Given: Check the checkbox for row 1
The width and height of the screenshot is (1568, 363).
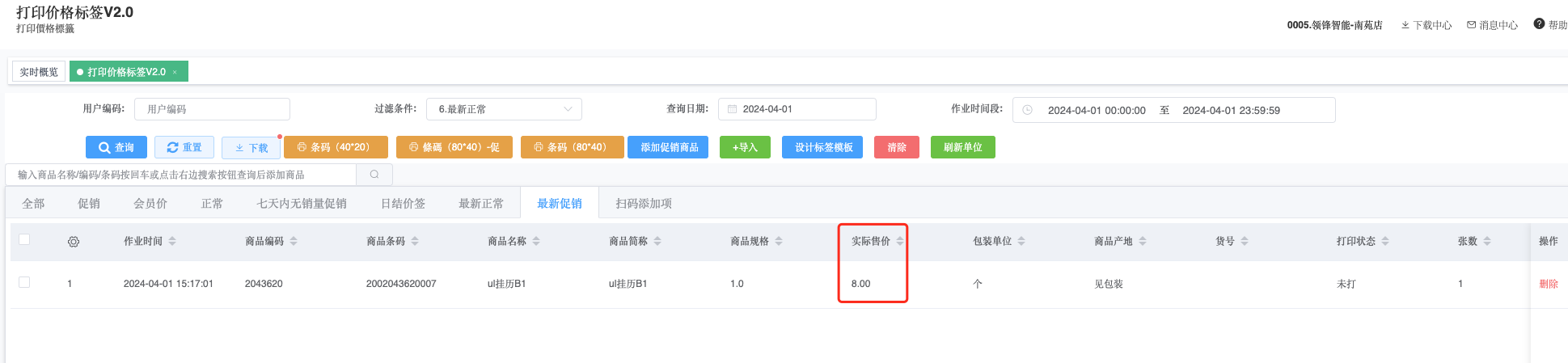Looking at the screenshot, I should click(24, 282).
